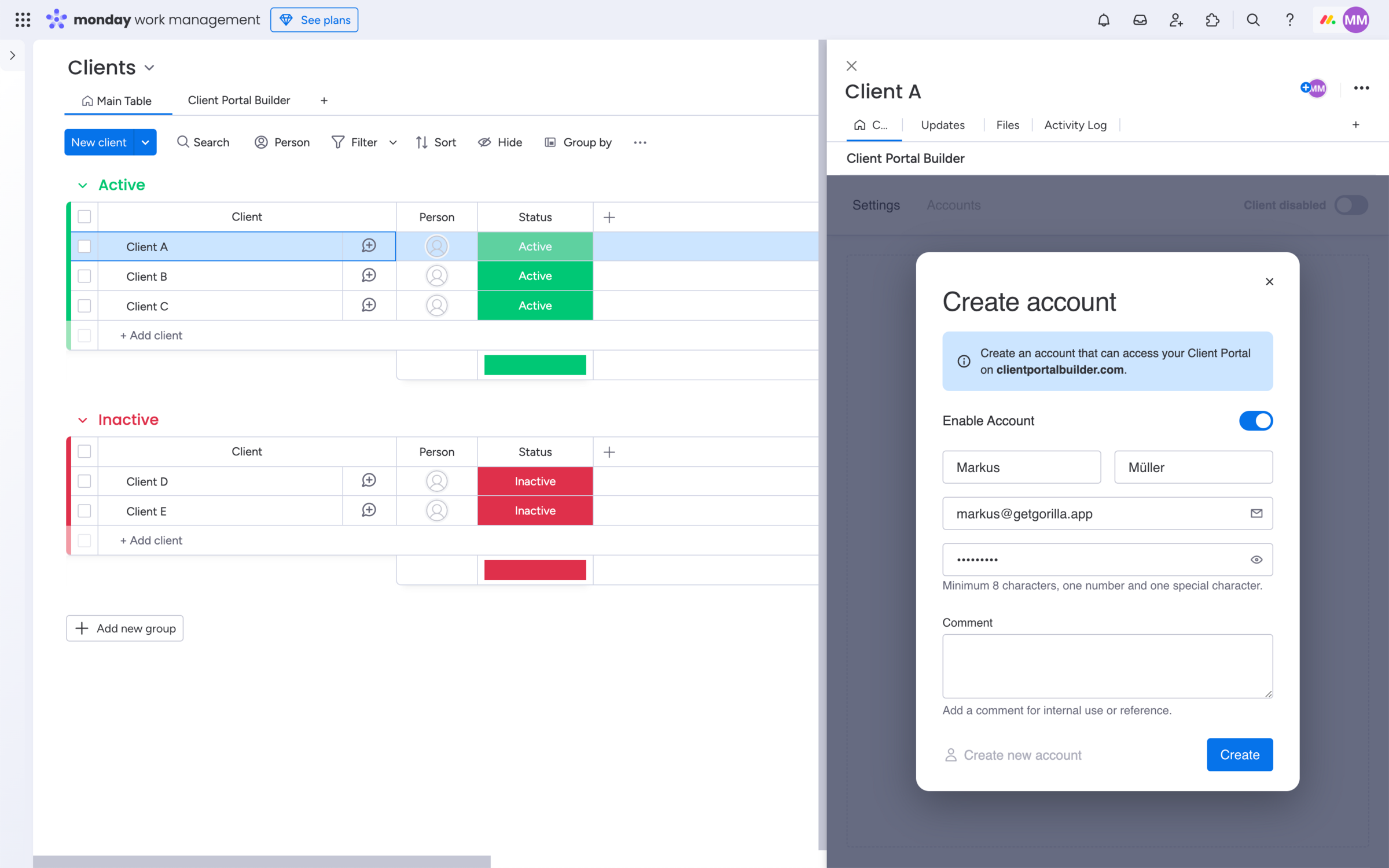Add view in Client A panel
The height and width of the screenshot is (868, 1389).
[1355, 125]
